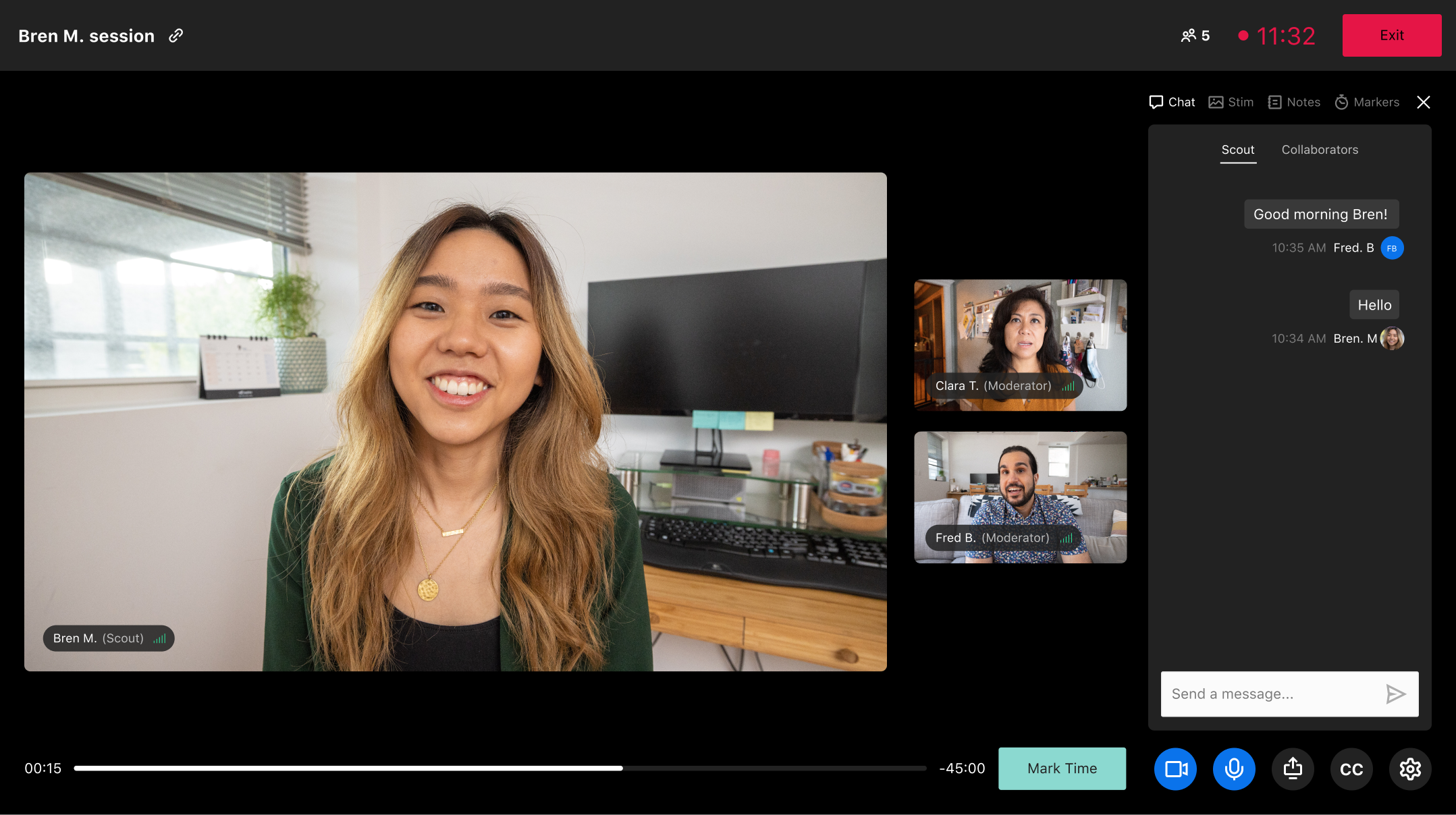Select the Scout chat tab

1237,150
